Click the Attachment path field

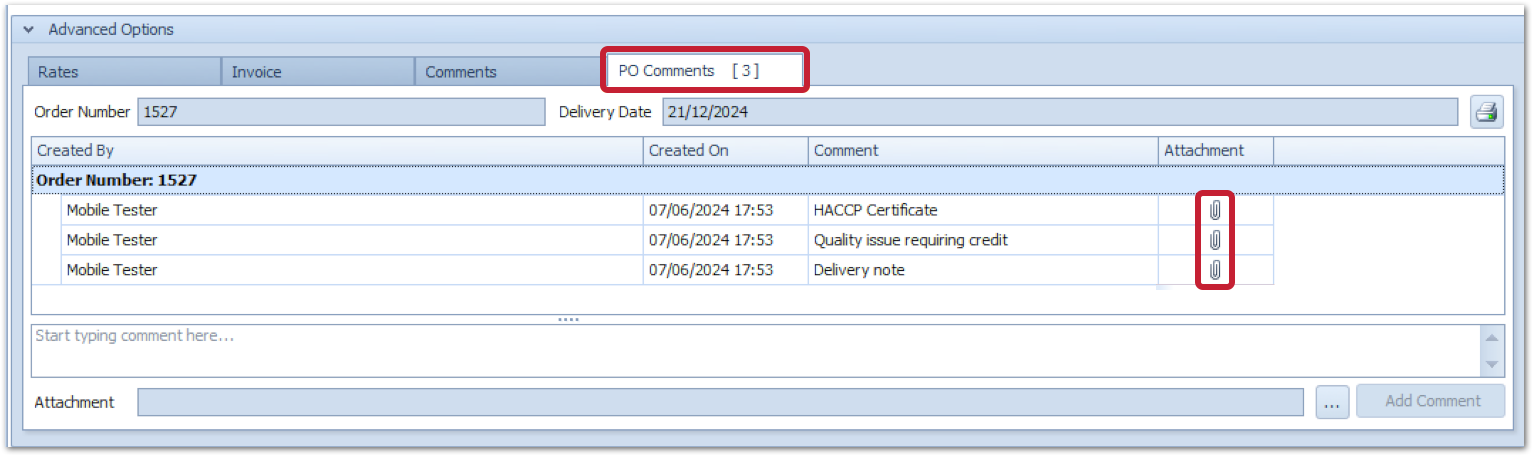pos(720,402)
